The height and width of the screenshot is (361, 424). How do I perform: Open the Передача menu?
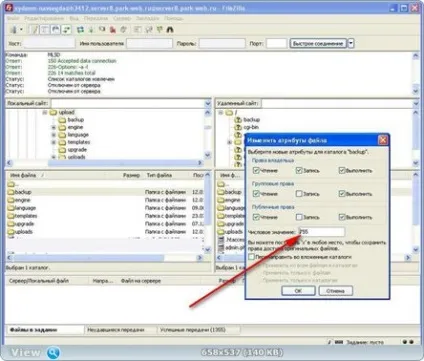96,18
